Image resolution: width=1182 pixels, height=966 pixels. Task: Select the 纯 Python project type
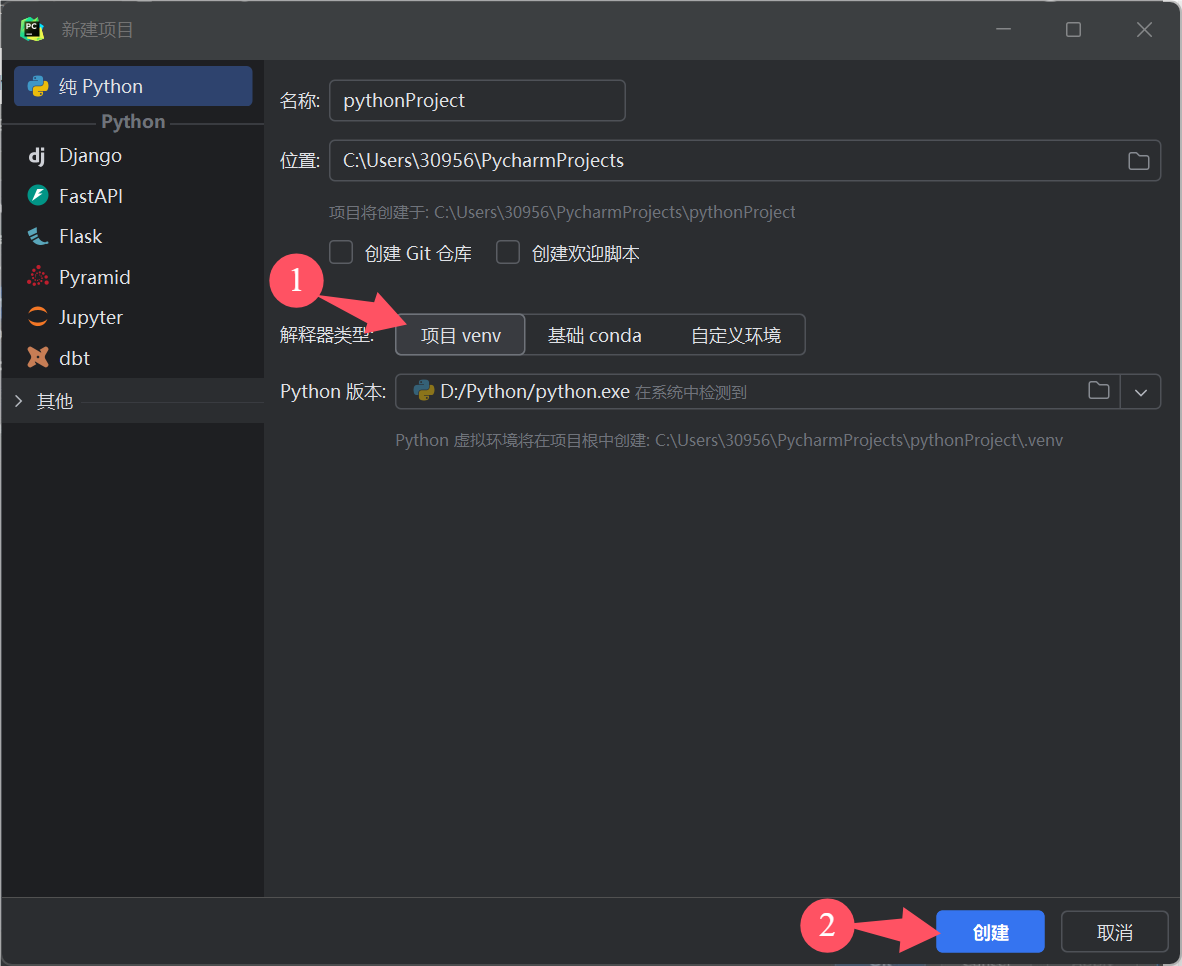[x=133, y=86]
